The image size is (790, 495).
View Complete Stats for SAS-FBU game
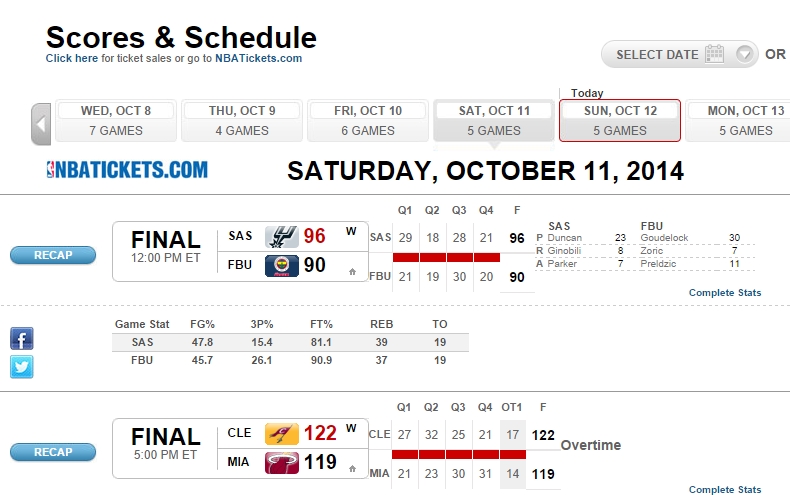coord(725,293)
